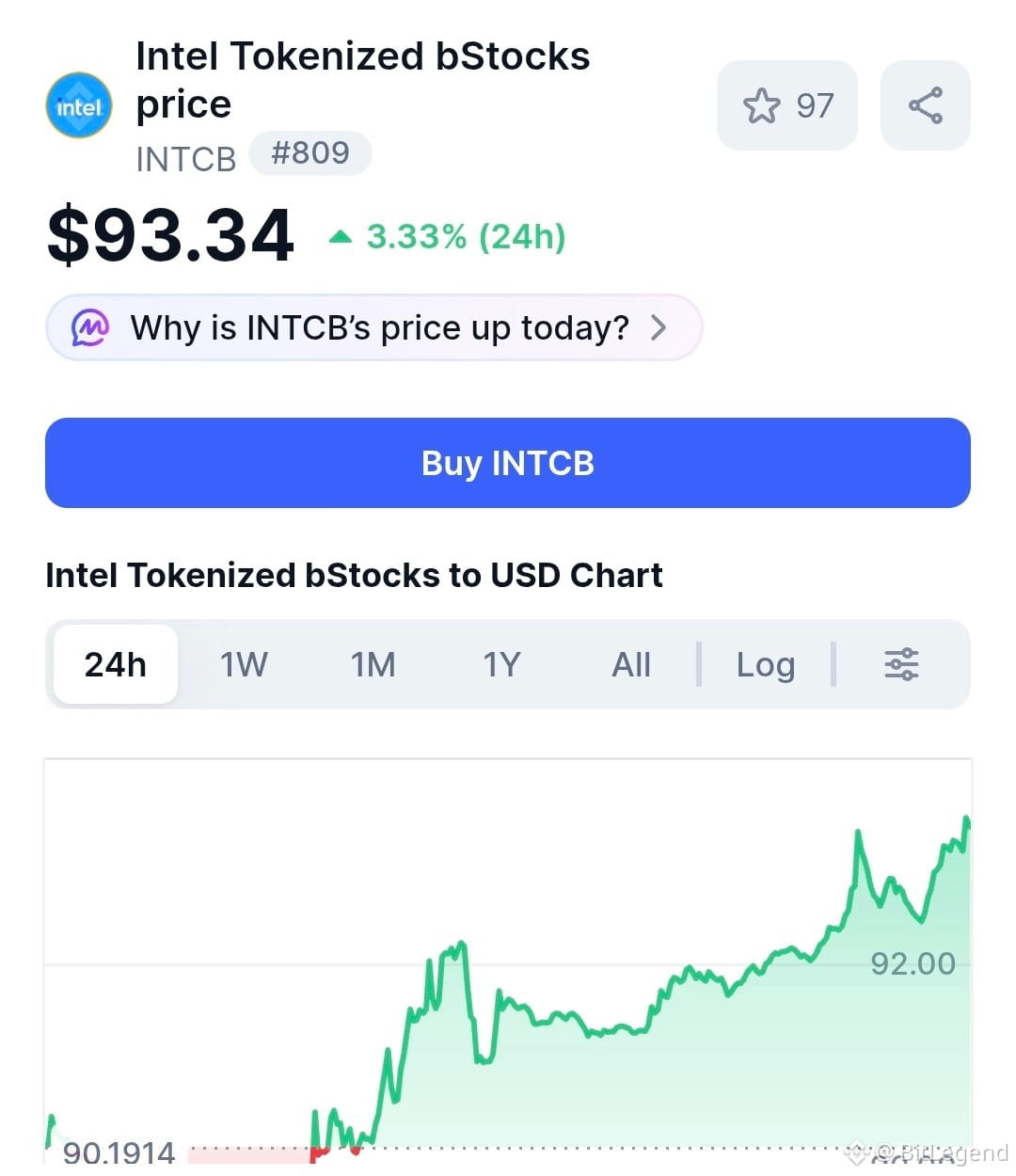Click the 3.33% (24h) change label
This screenshot has height=1176, width=1016.
pyautogui.click(x=466, y=236)
